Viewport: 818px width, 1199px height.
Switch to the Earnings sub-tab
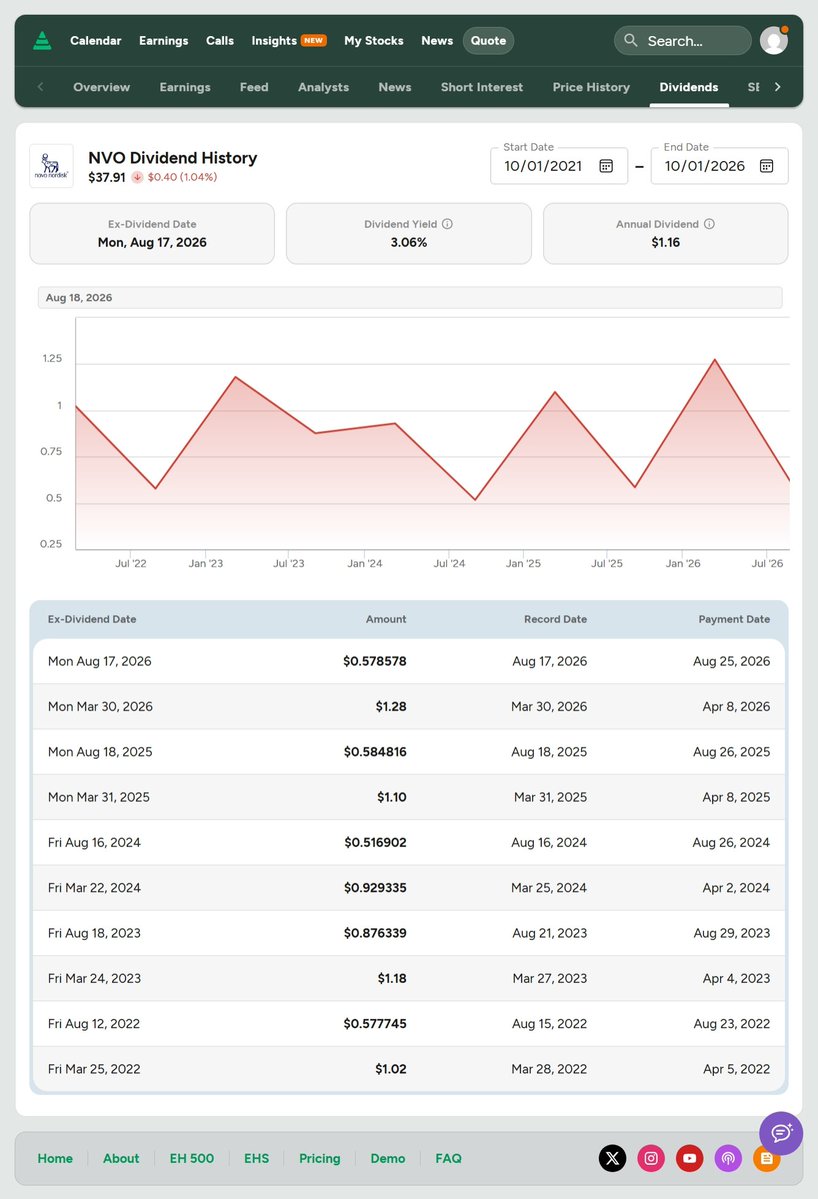point(185,87)
